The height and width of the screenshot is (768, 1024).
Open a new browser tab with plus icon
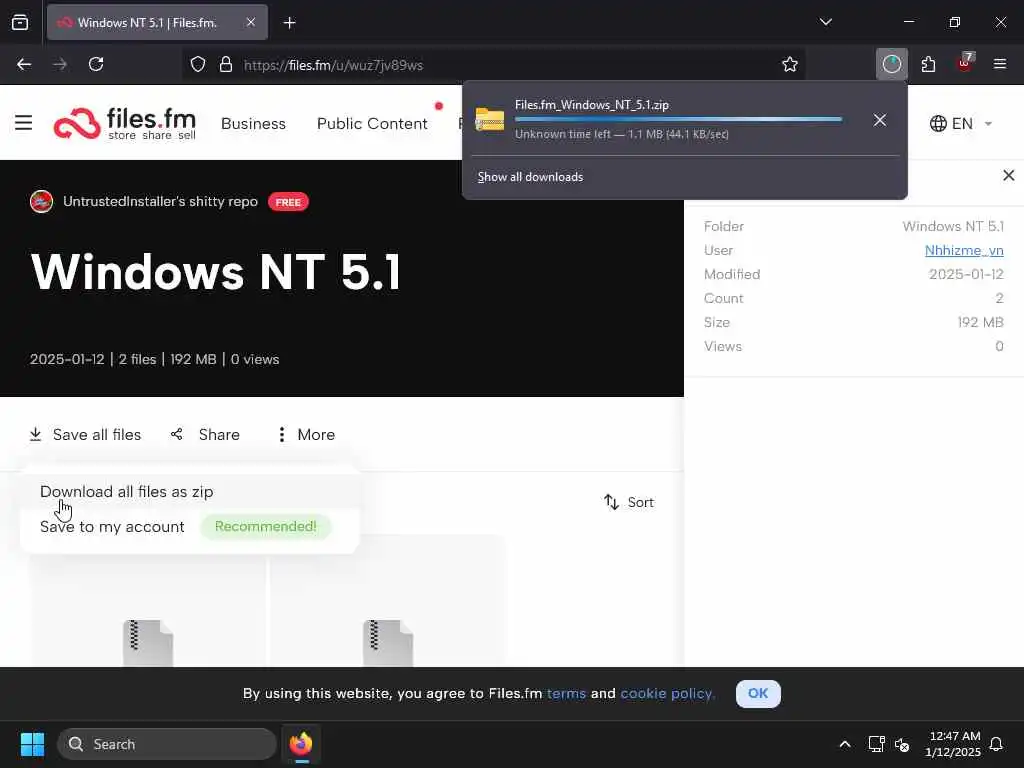(289, 23)
